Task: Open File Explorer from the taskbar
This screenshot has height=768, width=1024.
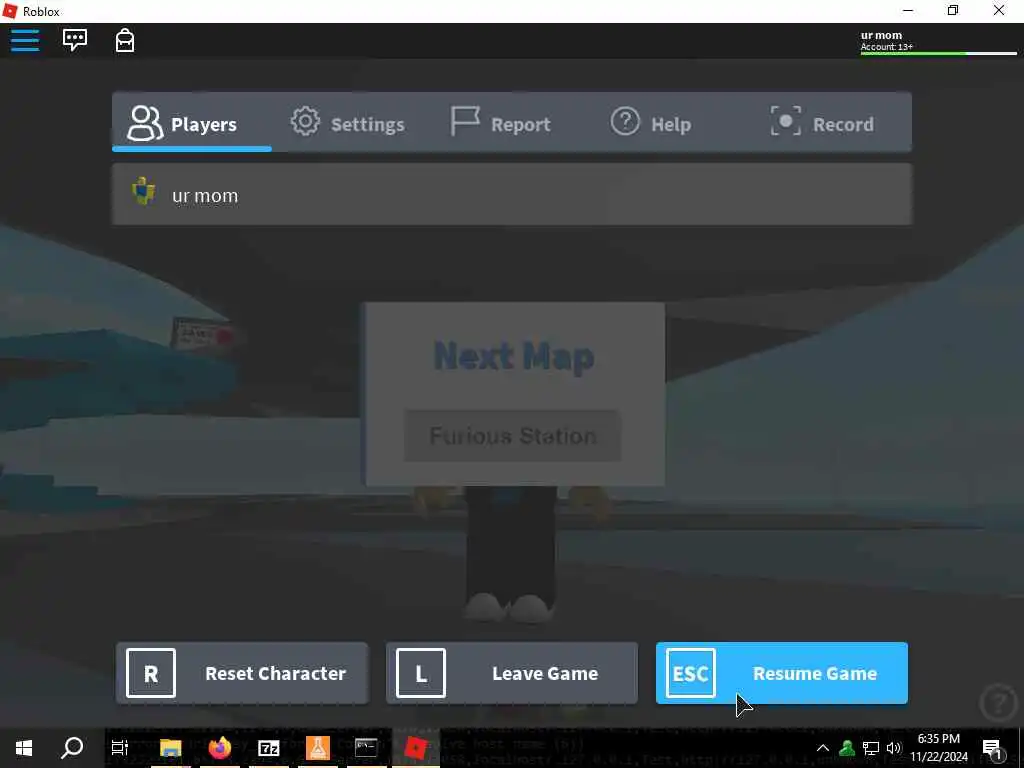Action: click(x=170, y=748)
